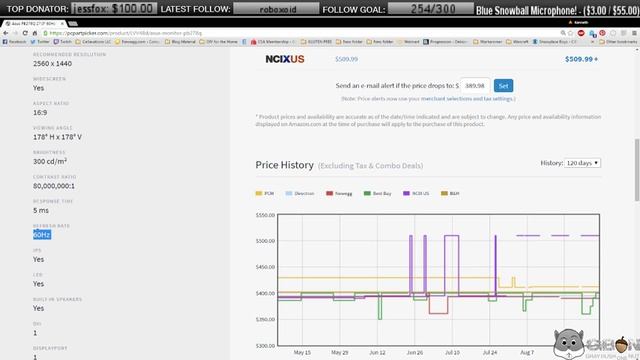640x360 pixels.
Task: Bookmark this page with the star icon
Action: [x=571, y=33]
